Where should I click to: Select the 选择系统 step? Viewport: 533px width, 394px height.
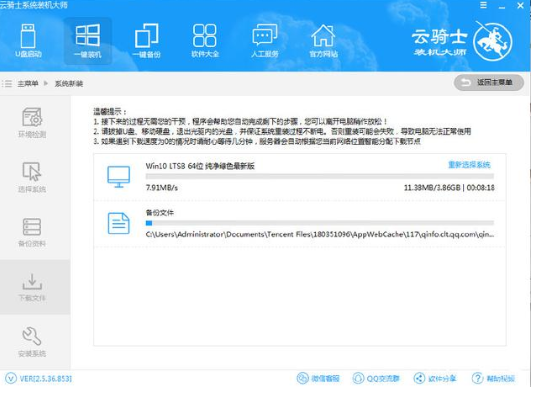click(32, 177)
